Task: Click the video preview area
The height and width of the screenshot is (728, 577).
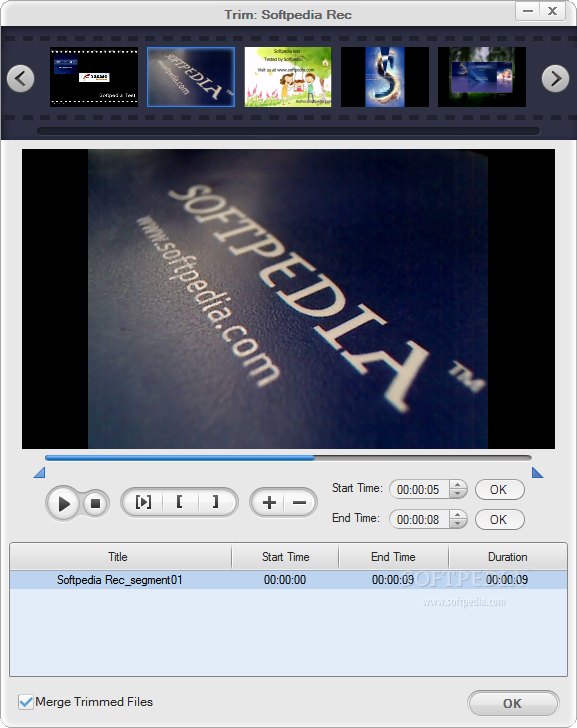Action: click(x=288, y=299)
